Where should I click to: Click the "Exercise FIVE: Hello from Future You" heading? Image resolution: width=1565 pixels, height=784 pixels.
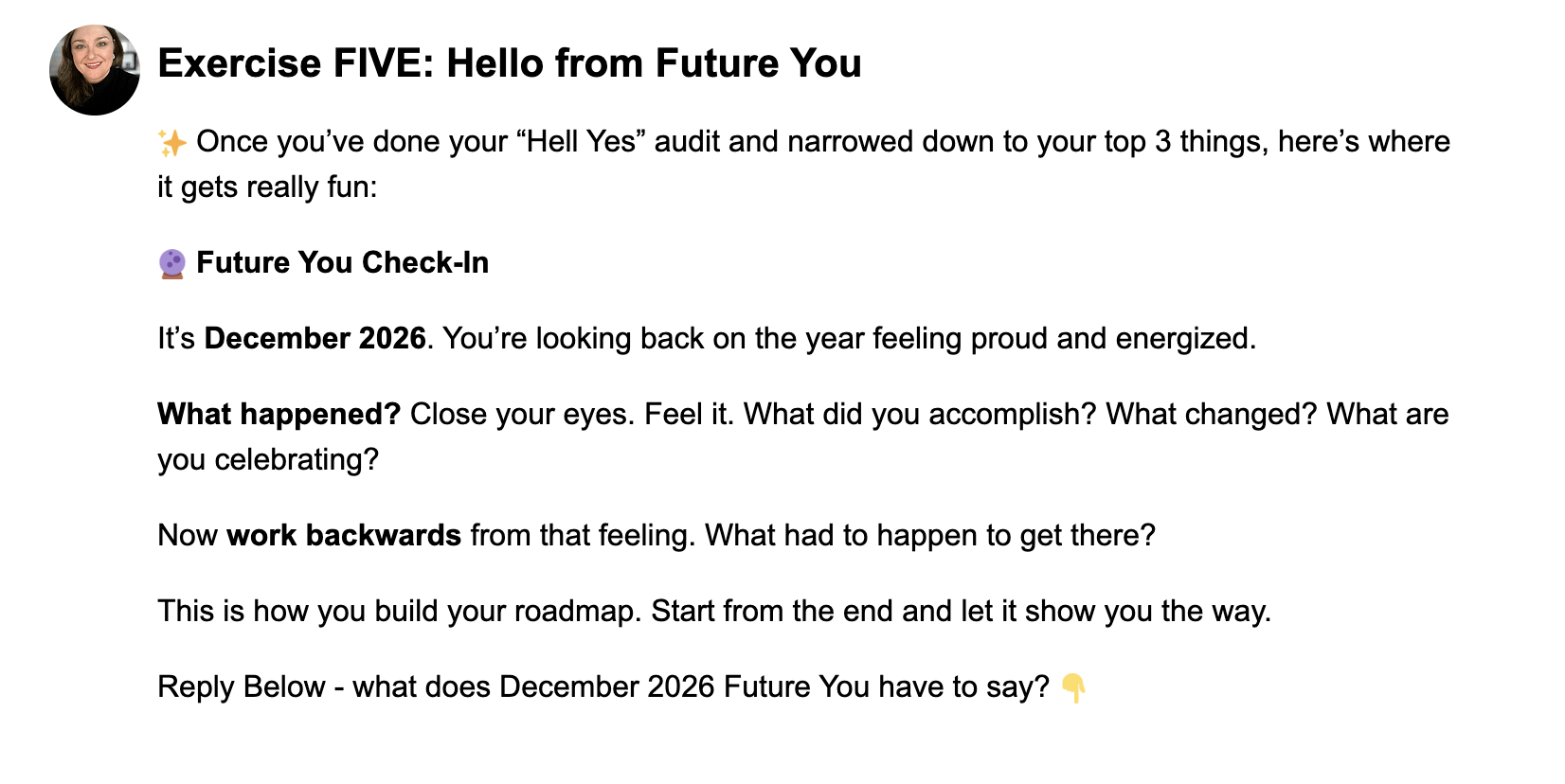[x=510, y=63]
